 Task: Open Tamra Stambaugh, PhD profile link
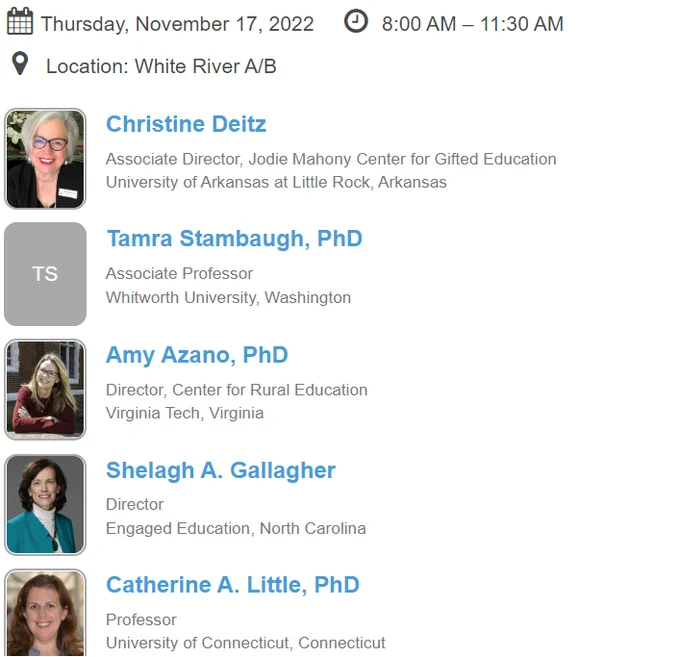[235, 239]
